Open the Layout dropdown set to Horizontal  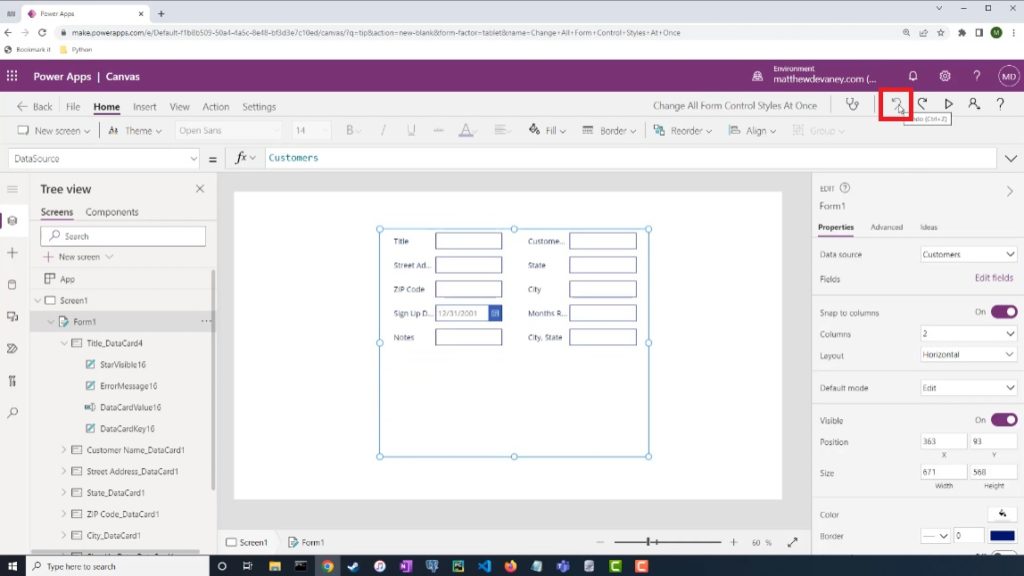966,355
